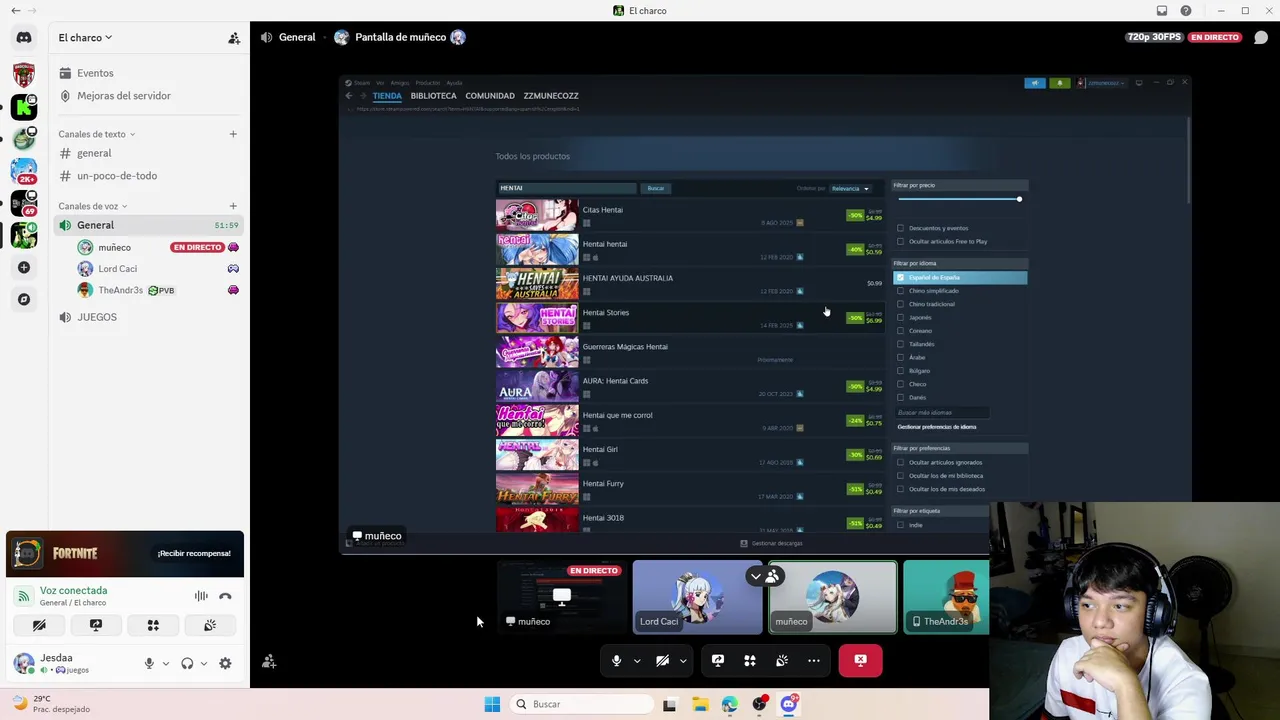Mute microphone in user panel
The width and height of the screenshot is (1280, 720).
tap(149, 663)
